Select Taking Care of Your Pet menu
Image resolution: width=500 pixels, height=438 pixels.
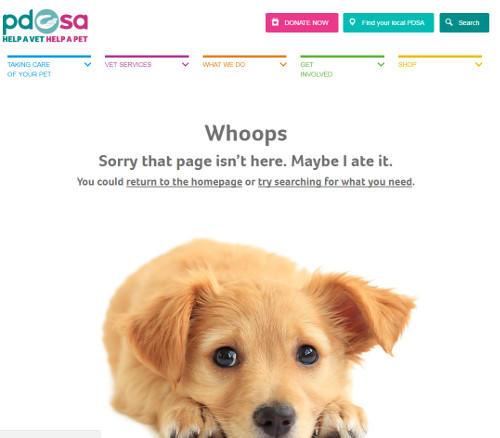pos(29,69)
